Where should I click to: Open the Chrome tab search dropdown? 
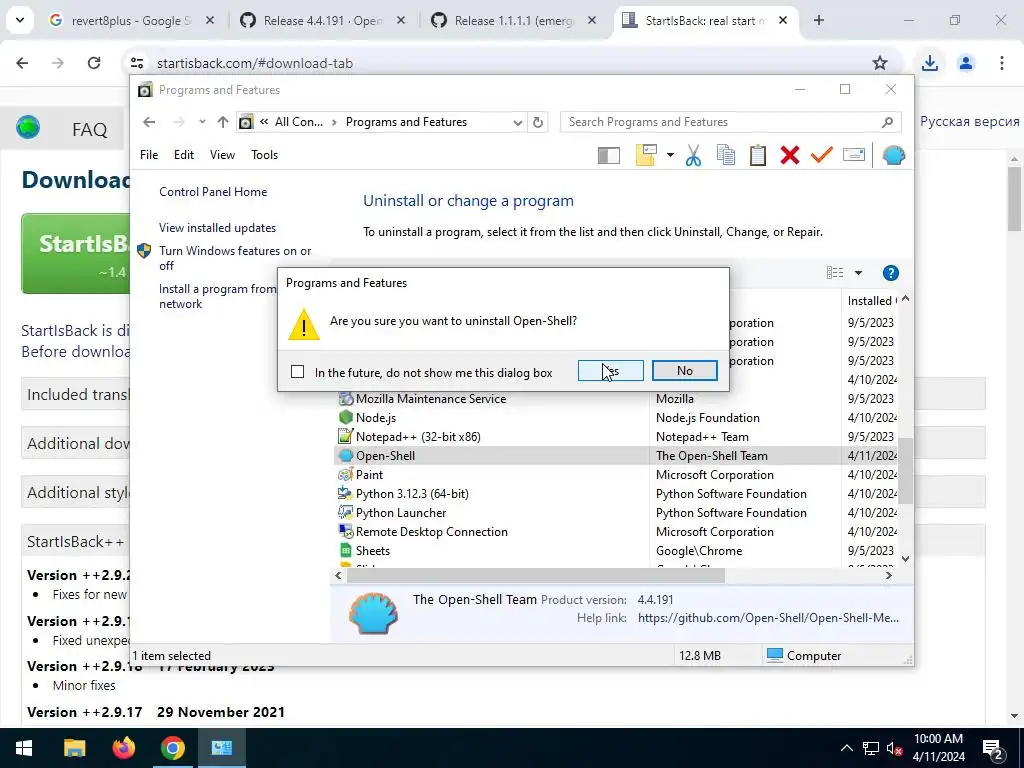click(20, 20)
